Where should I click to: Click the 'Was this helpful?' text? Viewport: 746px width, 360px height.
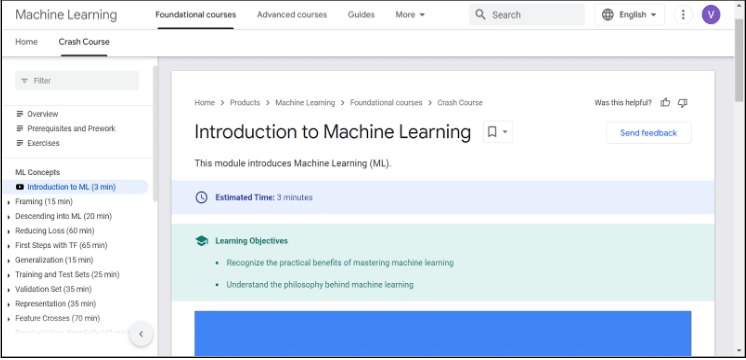click(623, 103)
